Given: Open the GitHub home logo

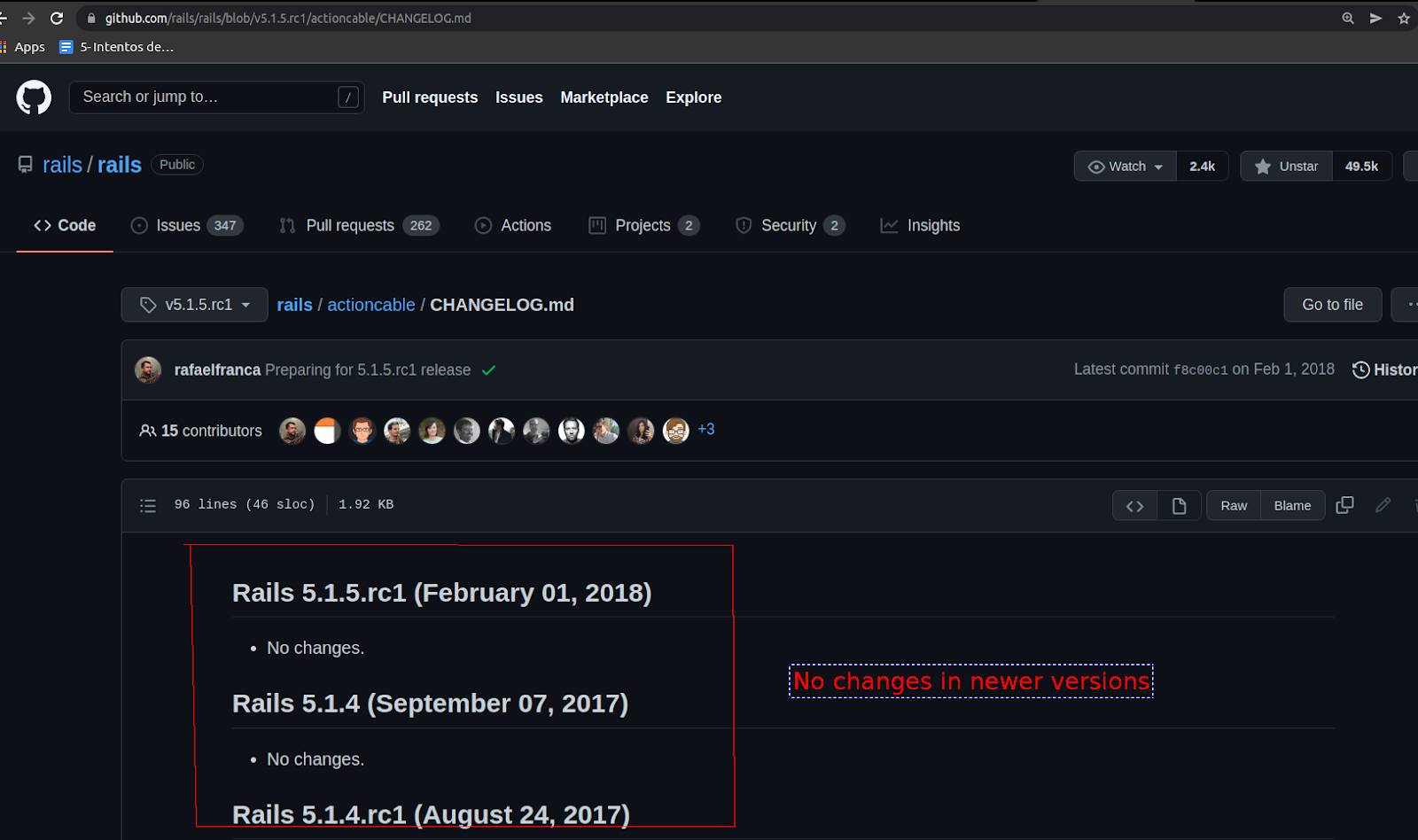Looking at the screenshot, I should [x=34, y=97].
